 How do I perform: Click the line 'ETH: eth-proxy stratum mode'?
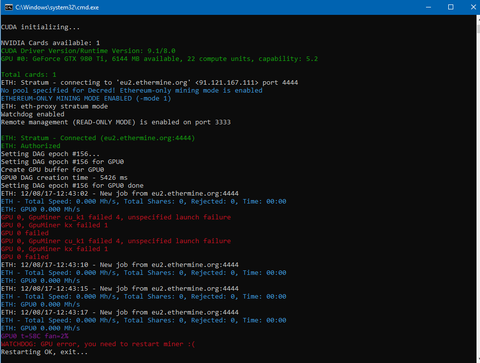54,107
